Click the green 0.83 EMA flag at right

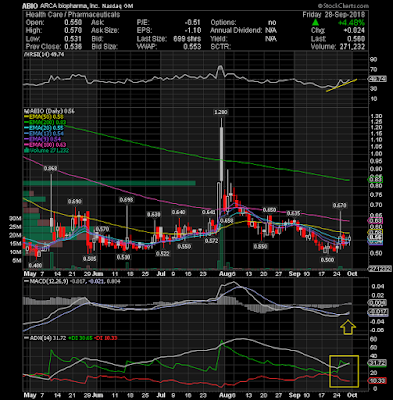[x=374, y=180]
